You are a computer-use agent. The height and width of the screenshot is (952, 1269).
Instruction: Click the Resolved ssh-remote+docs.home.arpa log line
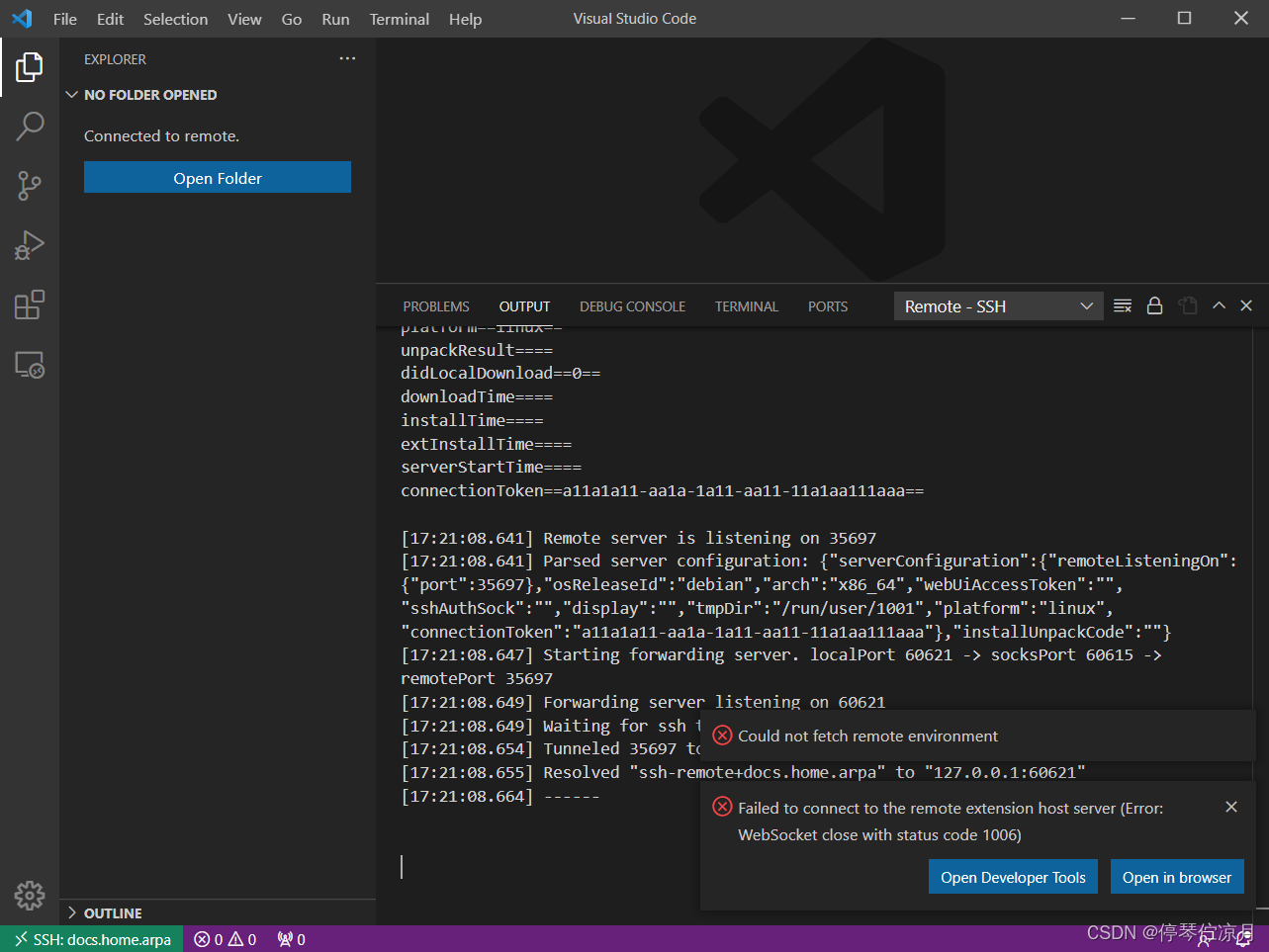click(x=743, y=772)
